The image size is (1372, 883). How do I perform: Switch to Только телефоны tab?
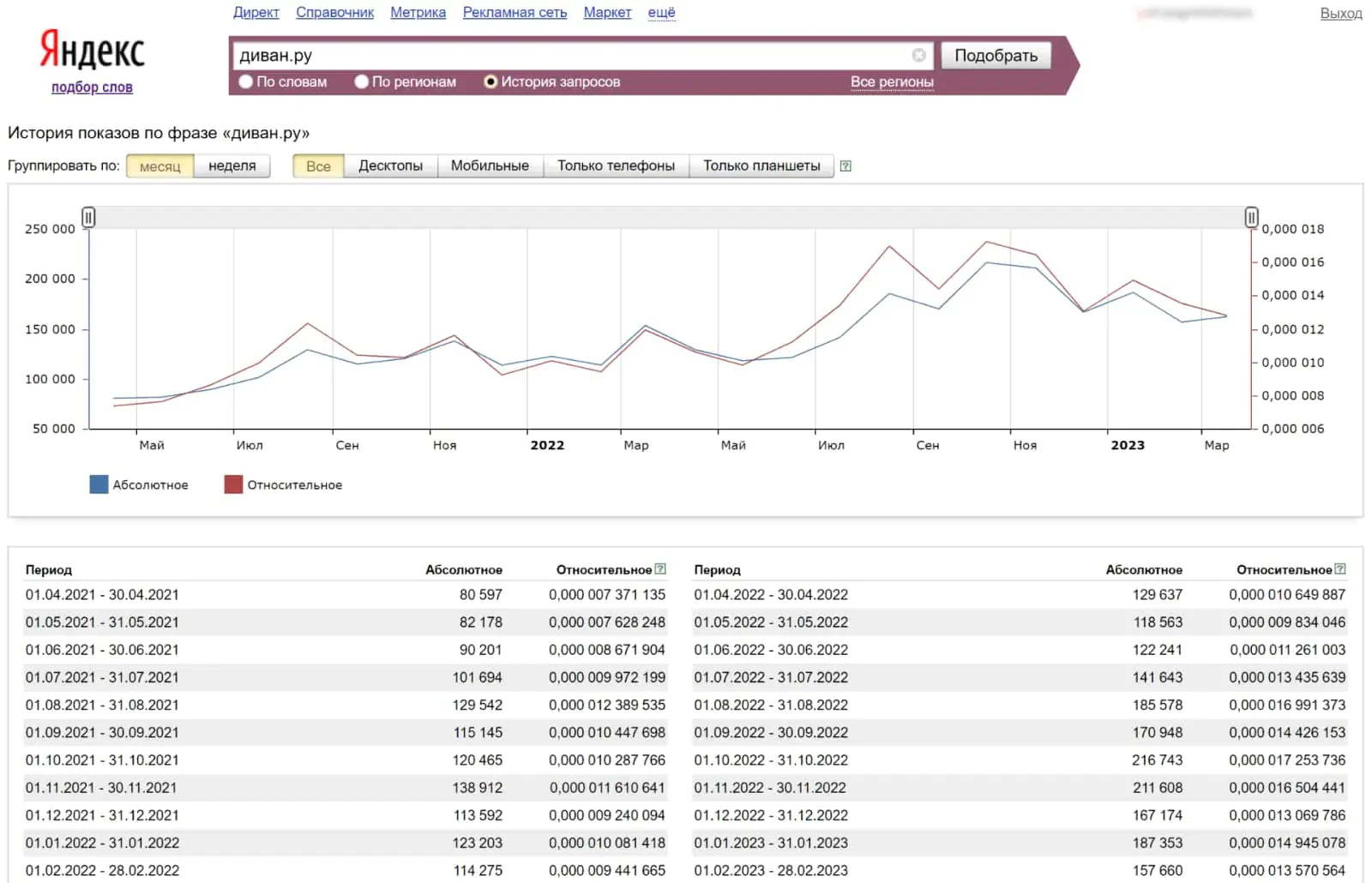tap(617, 166)
